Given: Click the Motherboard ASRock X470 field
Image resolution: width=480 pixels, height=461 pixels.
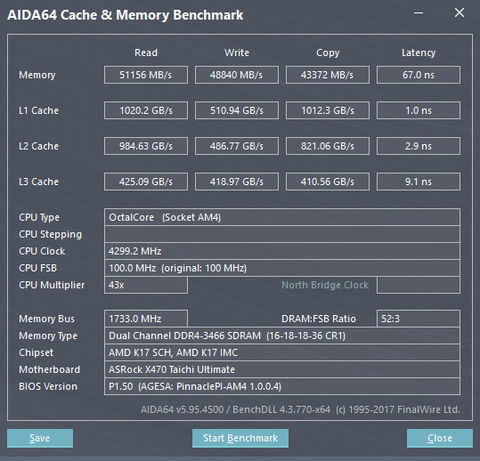Looking at the screenshot, I should pos(282,369).
